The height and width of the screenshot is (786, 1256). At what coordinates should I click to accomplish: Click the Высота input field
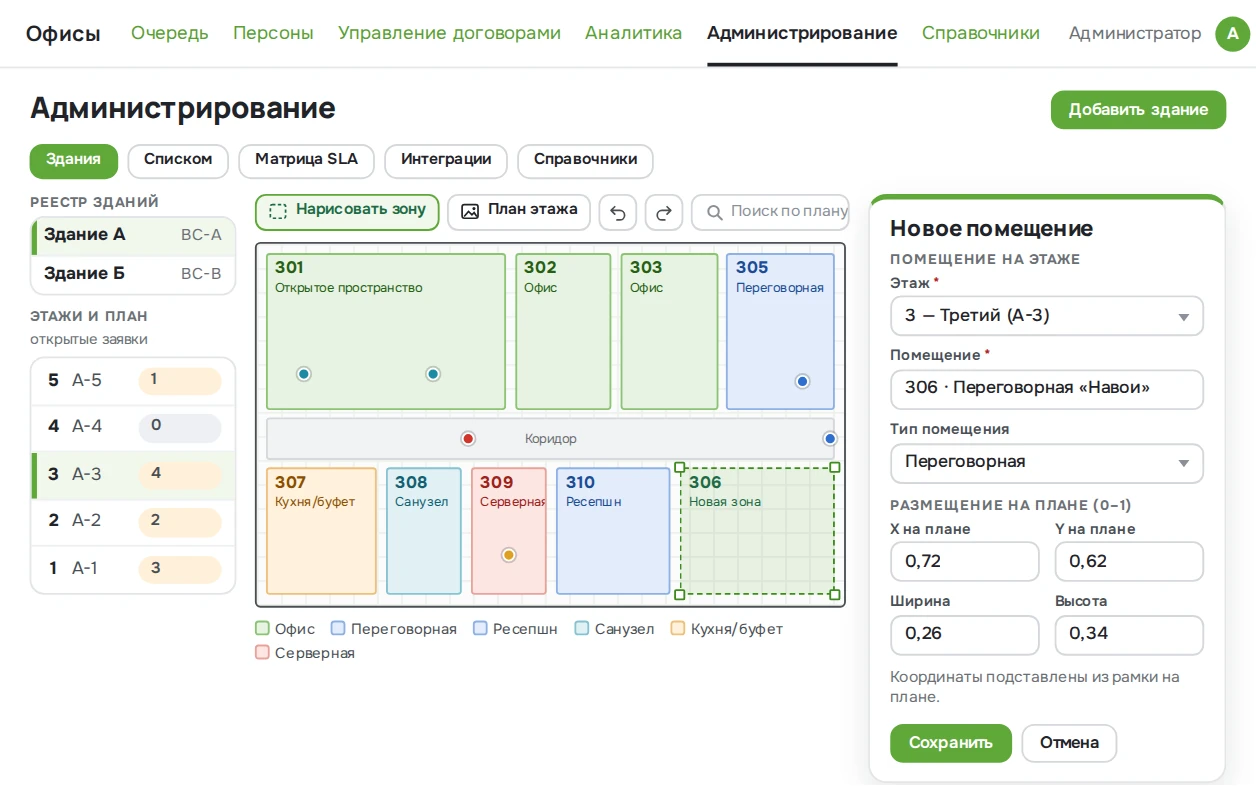1129,635
